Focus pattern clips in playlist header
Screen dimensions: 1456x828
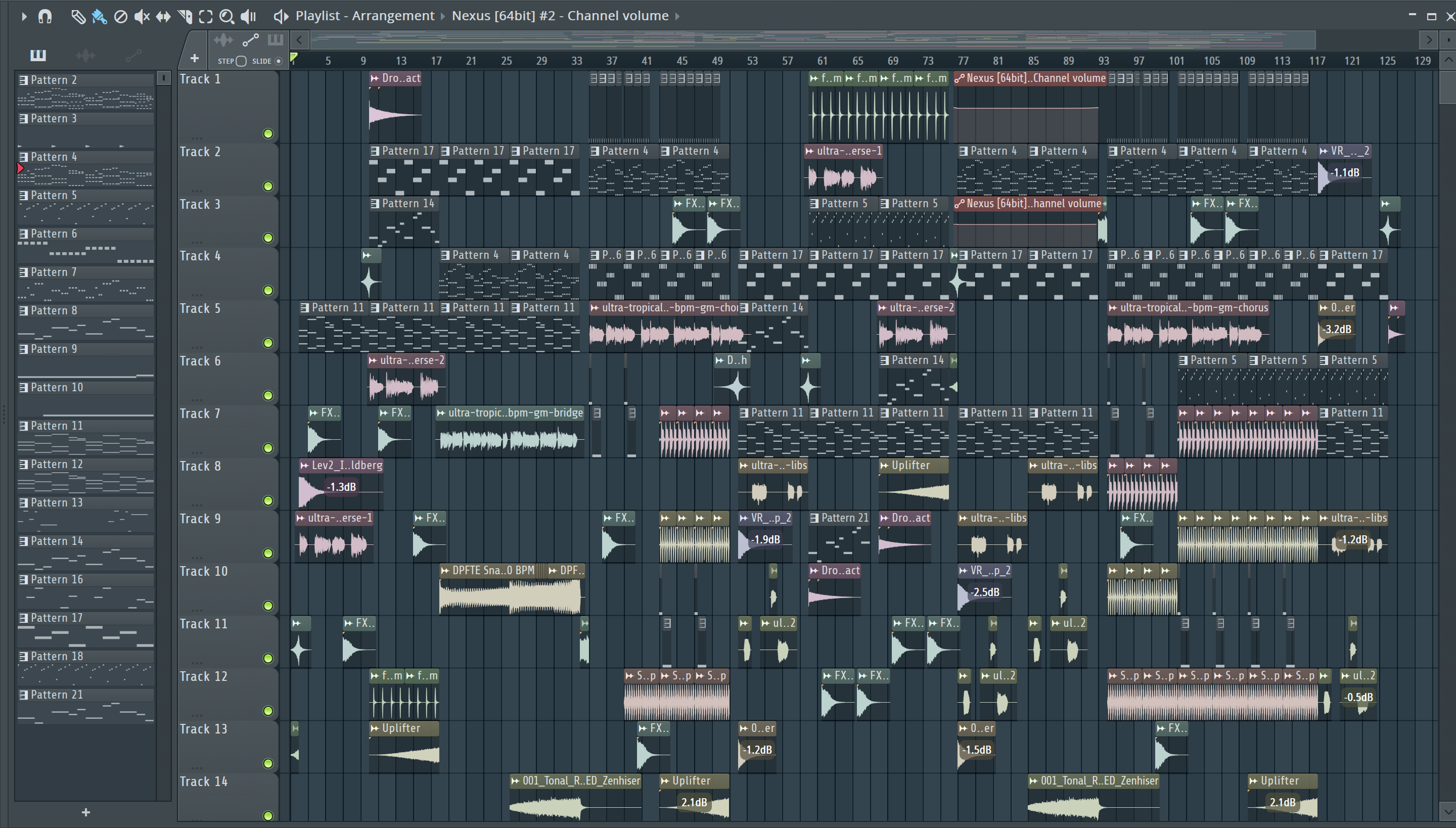coord(275,40)
